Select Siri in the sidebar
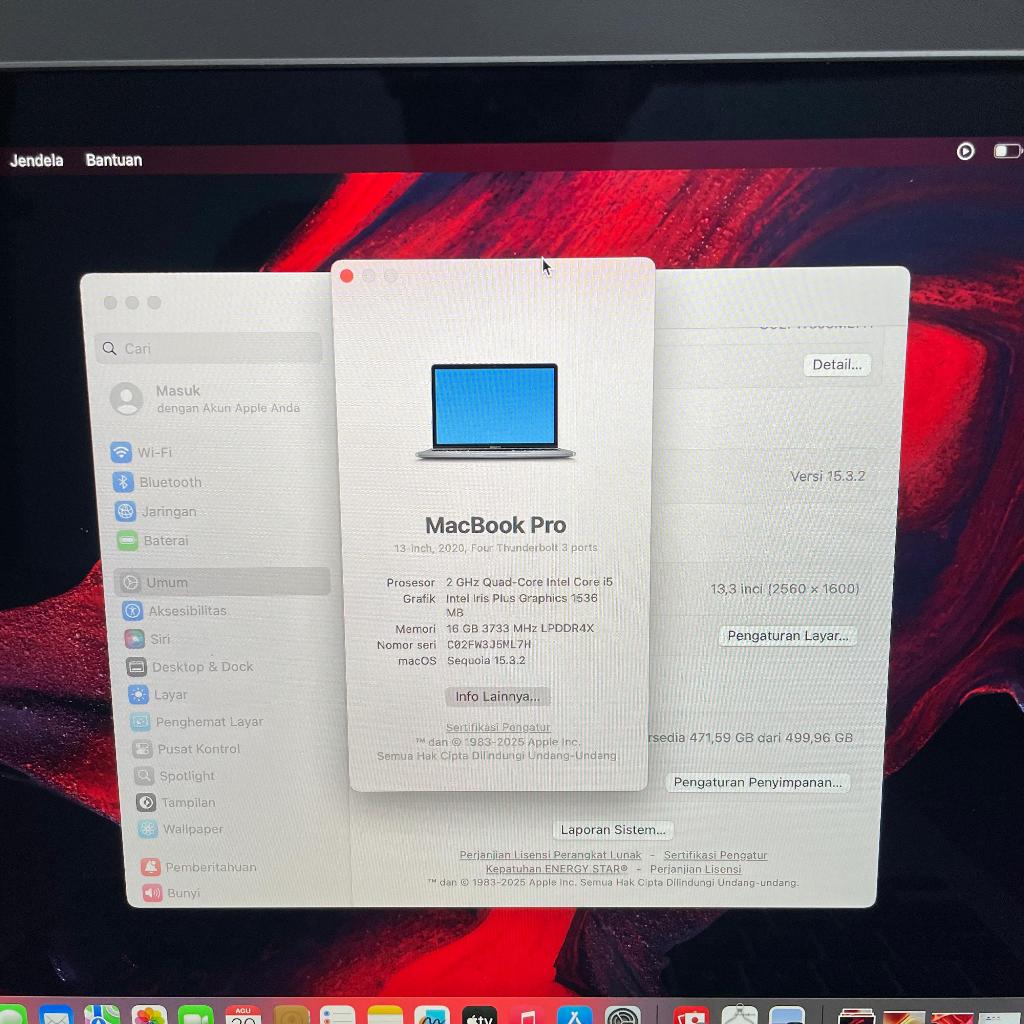Image resolution: width=1024 pixels, height=1024 pixels. (160, 639)
